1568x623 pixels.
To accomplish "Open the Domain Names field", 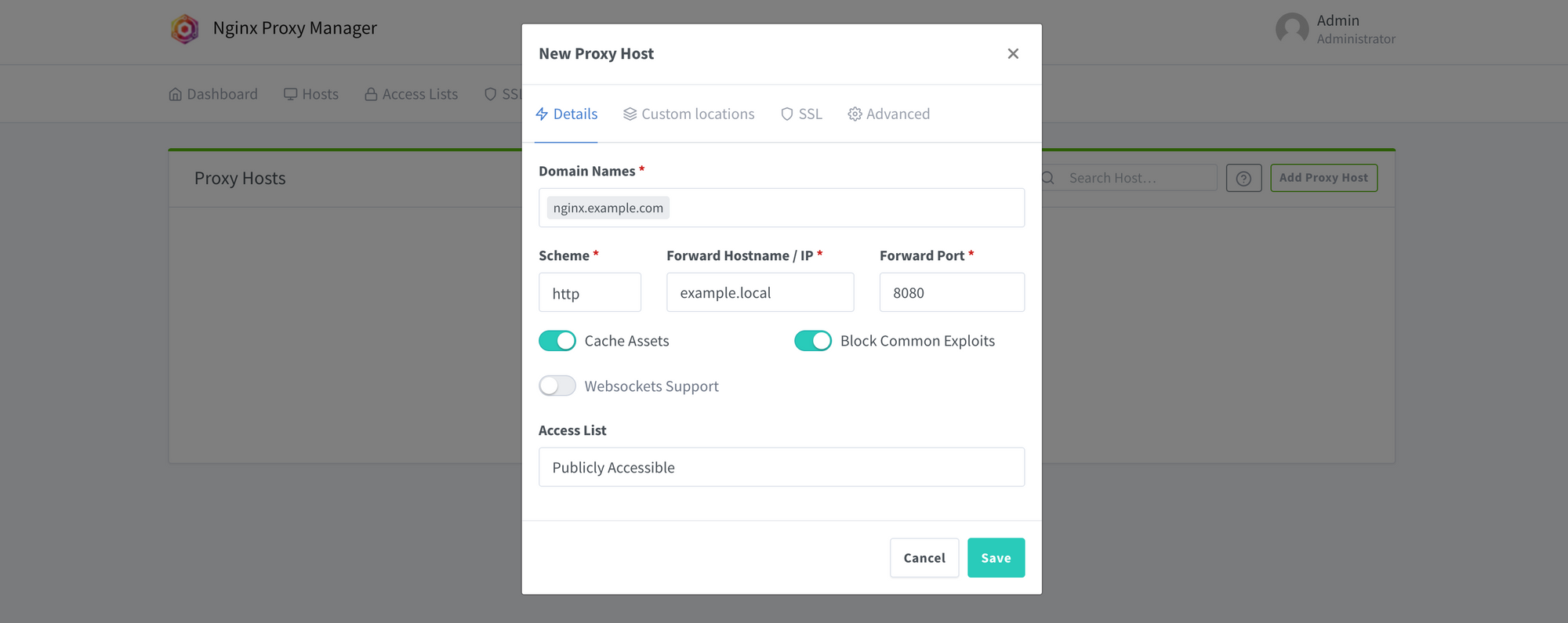I will (781, 208).
